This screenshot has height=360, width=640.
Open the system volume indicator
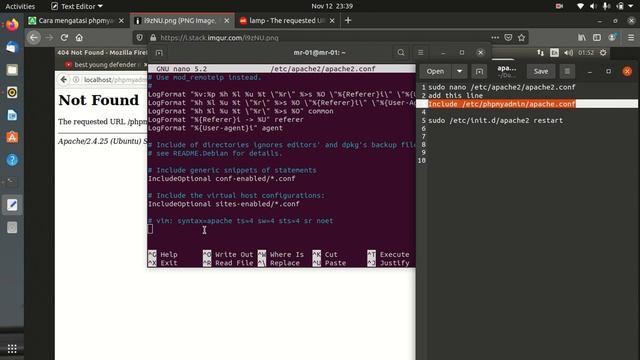click(x=593, y=6)
